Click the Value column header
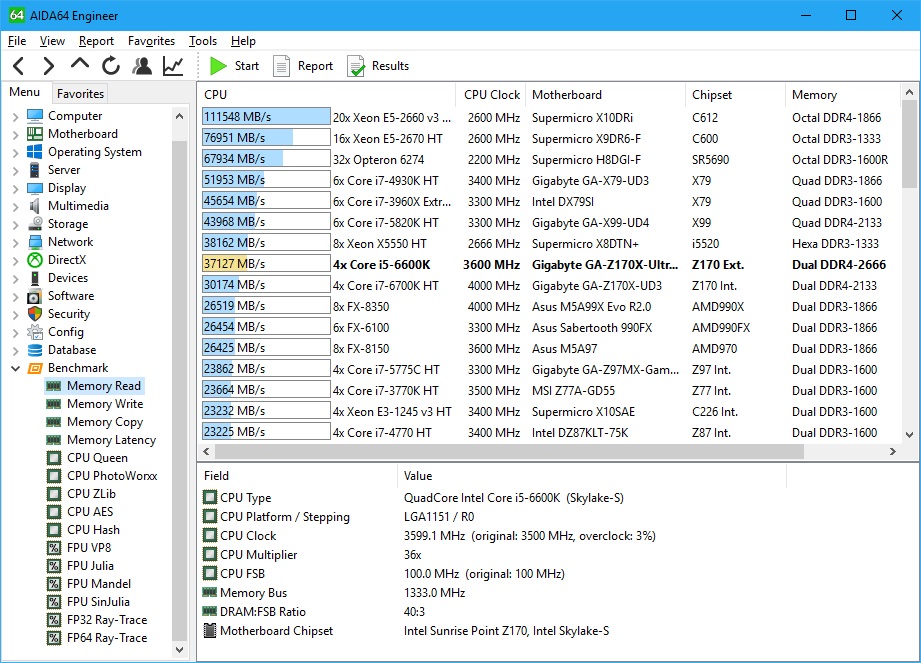This screenshot has width=921, height=663. coord(592,476)
